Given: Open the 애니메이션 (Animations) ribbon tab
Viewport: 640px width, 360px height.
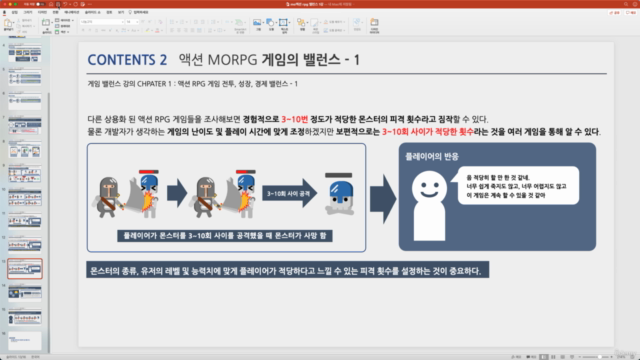Looking at the screenshot, I should click(71, 13).
